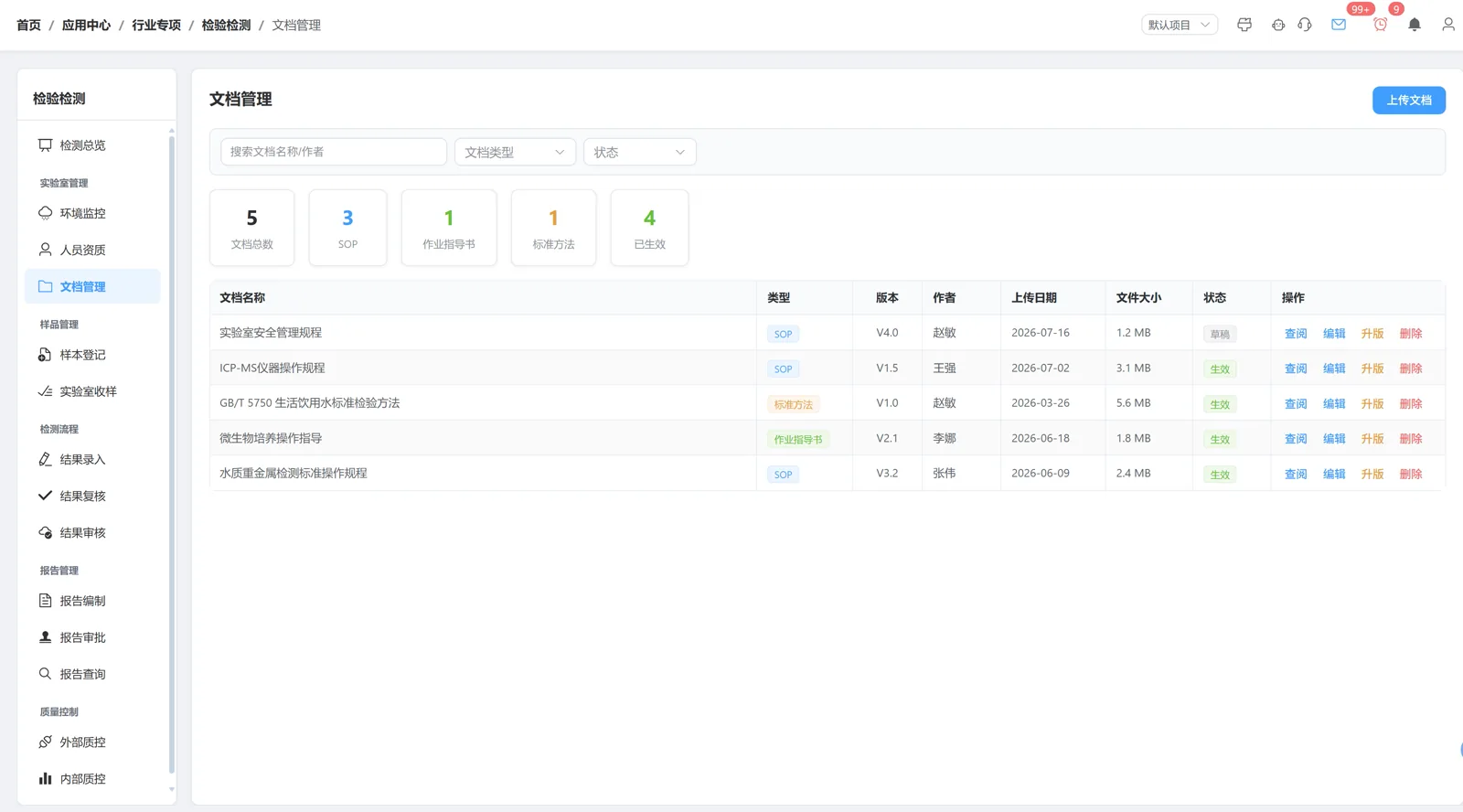Focus the 搜索文档名称/作者 search field
Image resolution: width=1463 pixels, height=812 pixels.
pyautogui.click(x=334, y=152)
